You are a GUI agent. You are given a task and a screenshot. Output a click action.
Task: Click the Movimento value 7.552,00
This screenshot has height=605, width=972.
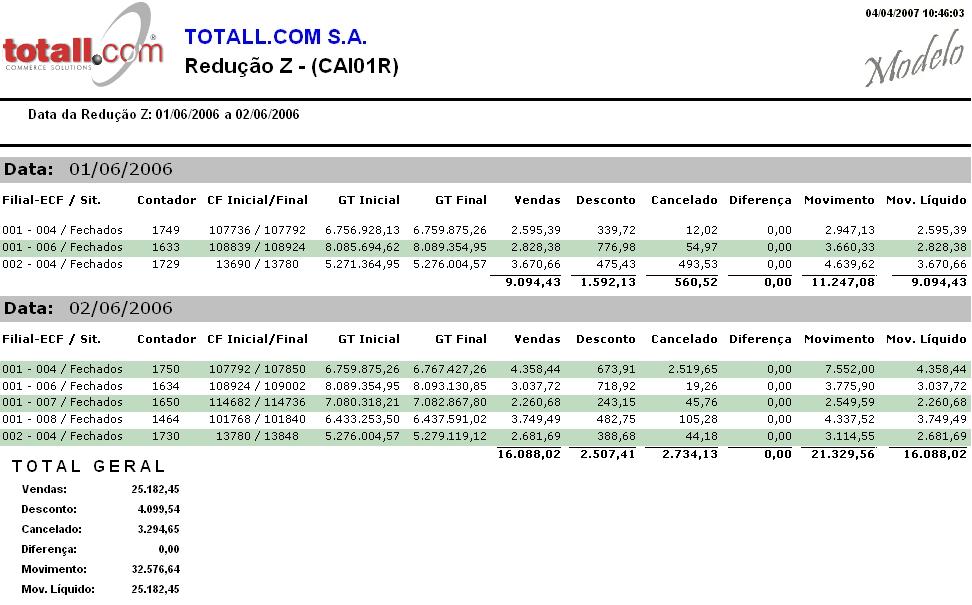pos(850,369)
